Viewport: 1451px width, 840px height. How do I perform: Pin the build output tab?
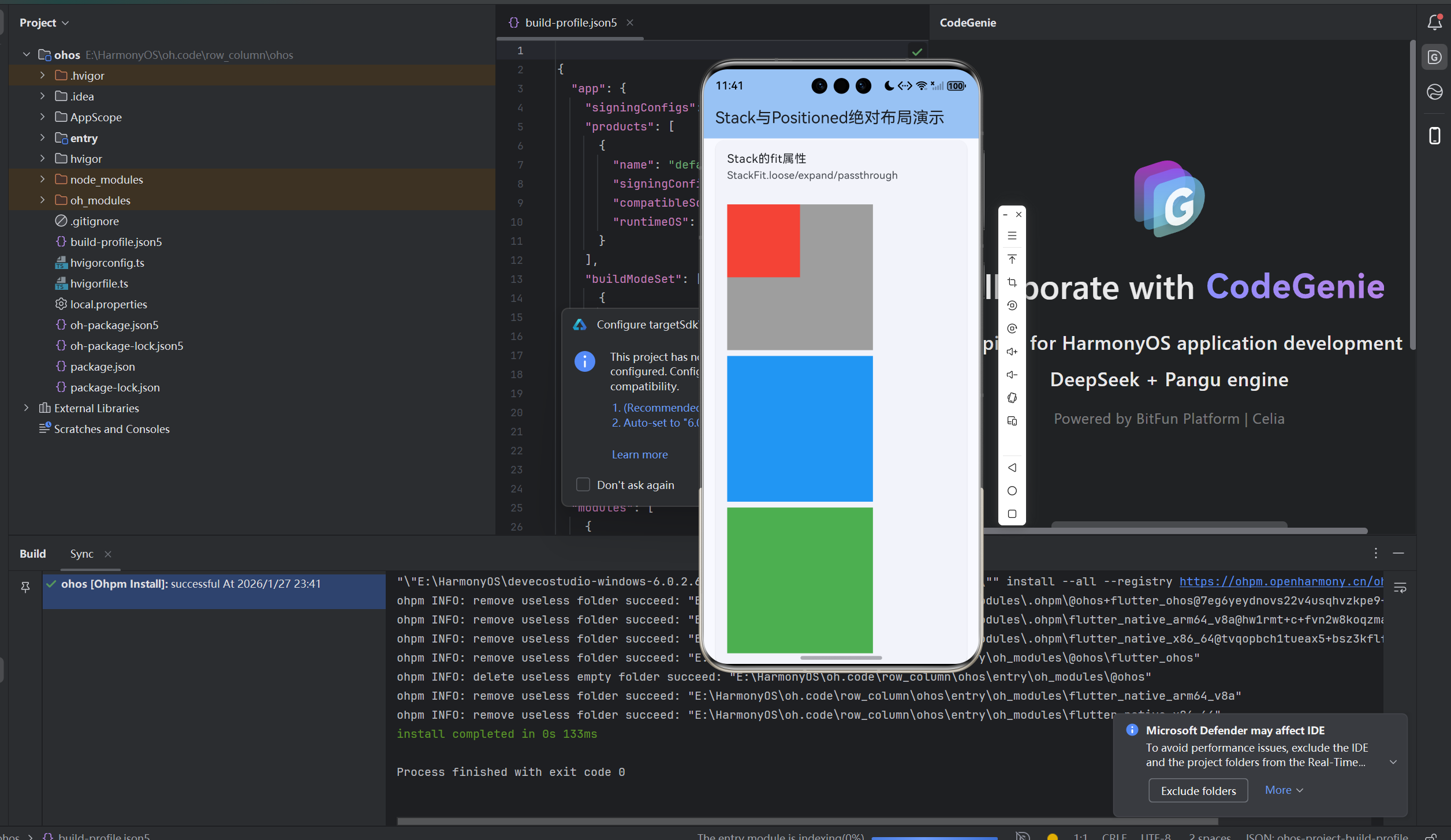pyautogui.click(x=25, y=587)
